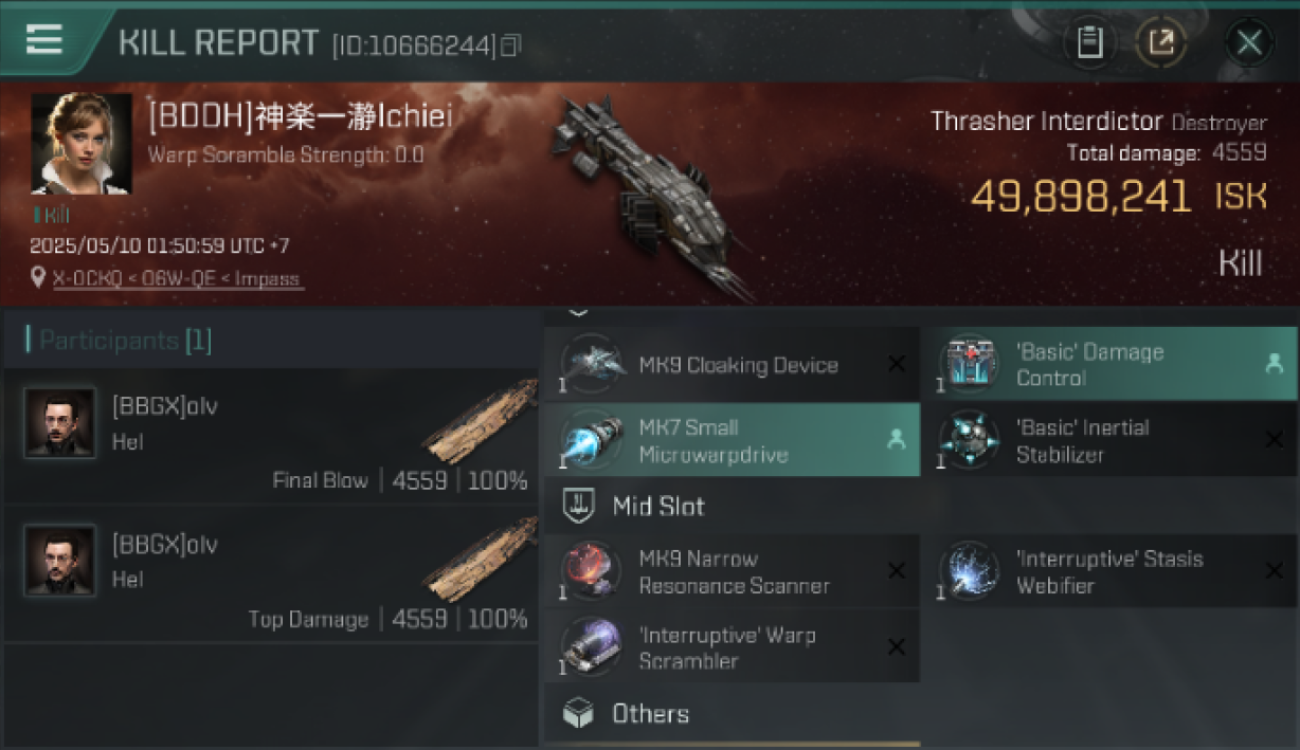Select the 'Basic' Damage Control module
The image size is (1300, 750).
coord(1108,364)
